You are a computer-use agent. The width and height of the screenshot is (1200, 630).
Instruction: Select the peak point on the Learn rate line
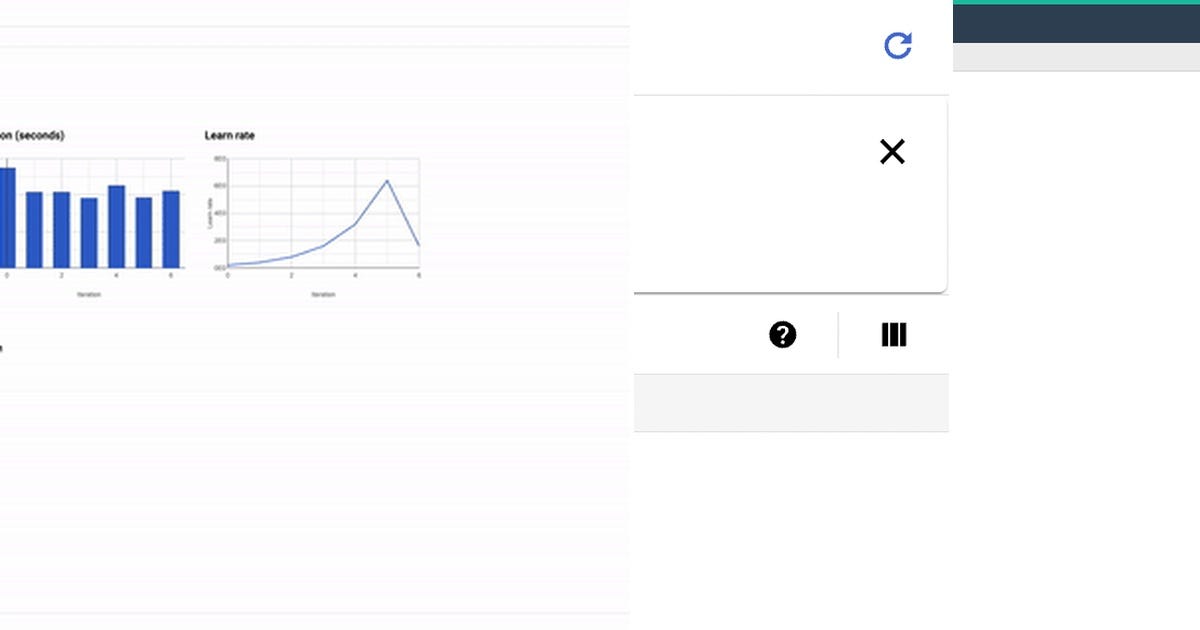pos(387,181)
